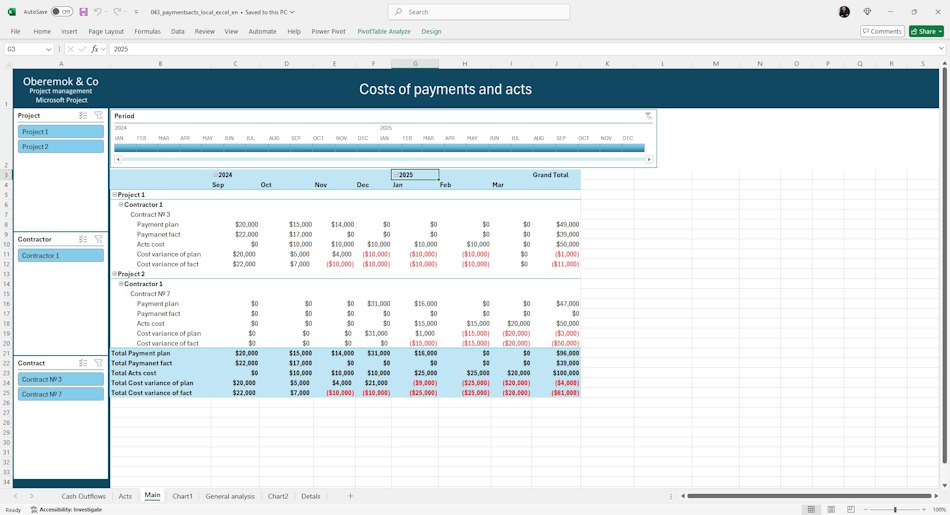This screenshot has height=515, width=950.
Task: Switch to PivotTable Analyze tab
Action: (x=384, y=32)
